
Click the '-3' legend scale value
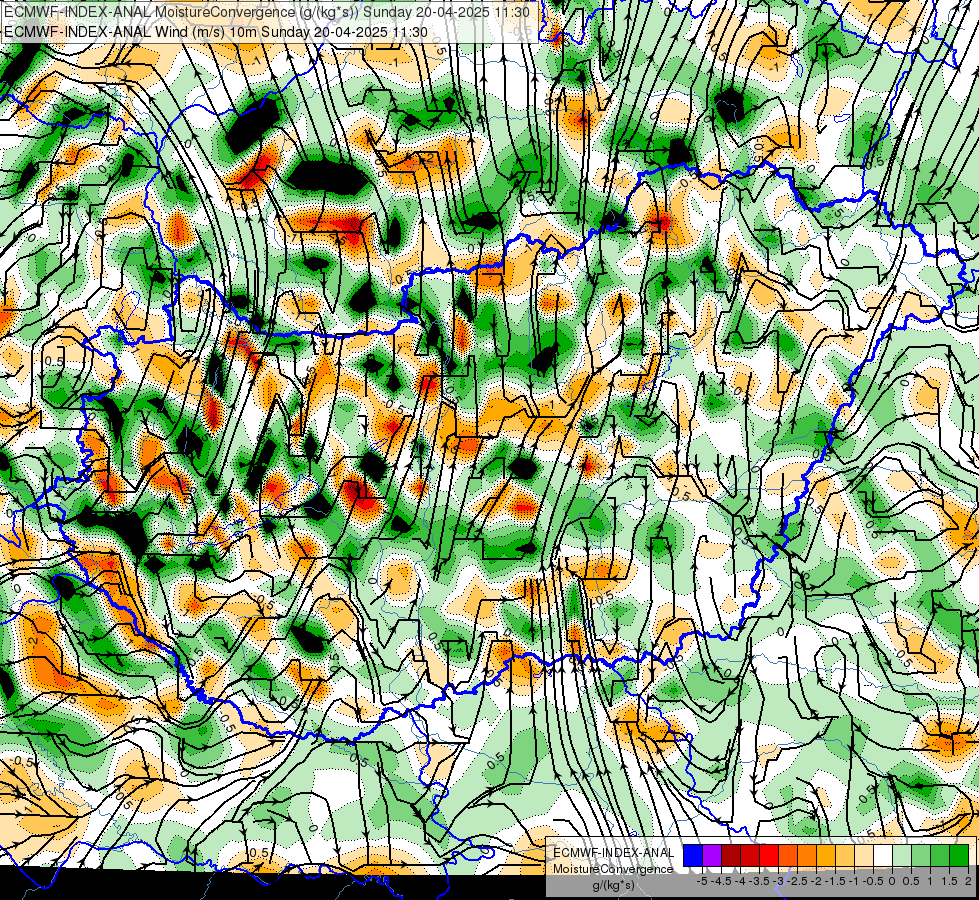(779, 881)
